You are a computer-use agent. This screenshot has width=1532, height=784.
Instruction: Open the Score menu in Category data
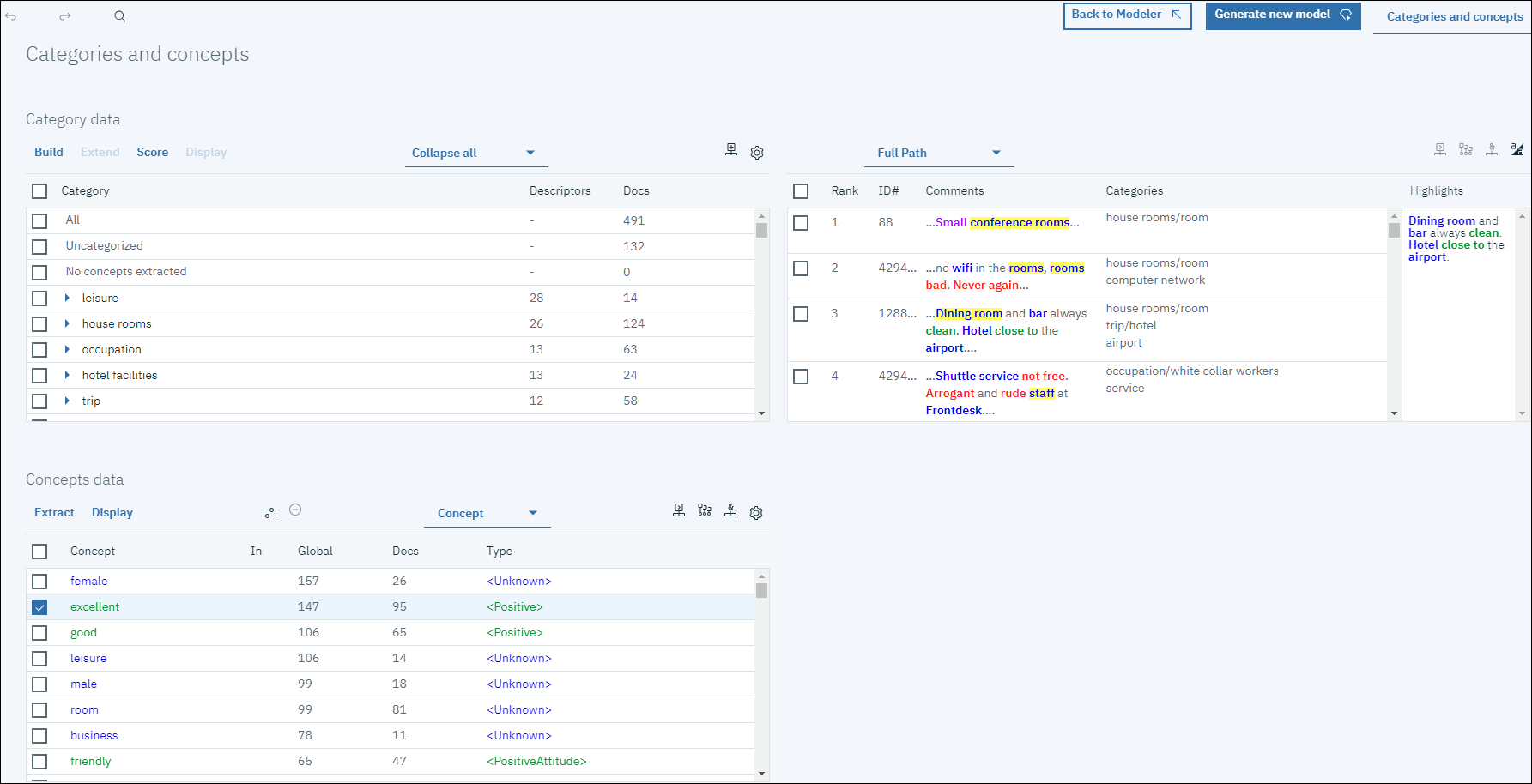point(153,152)
